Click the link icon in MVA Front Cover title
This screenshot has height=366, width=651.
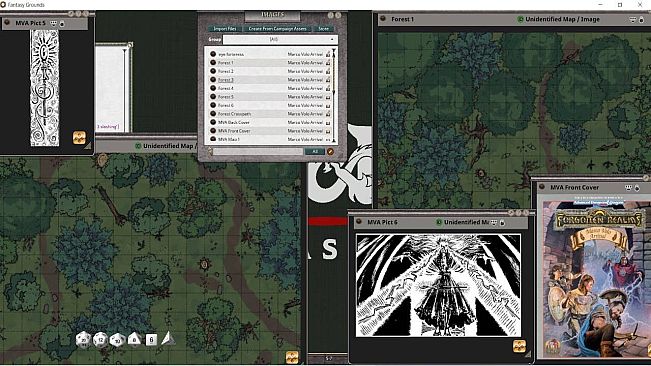(541, 187)
